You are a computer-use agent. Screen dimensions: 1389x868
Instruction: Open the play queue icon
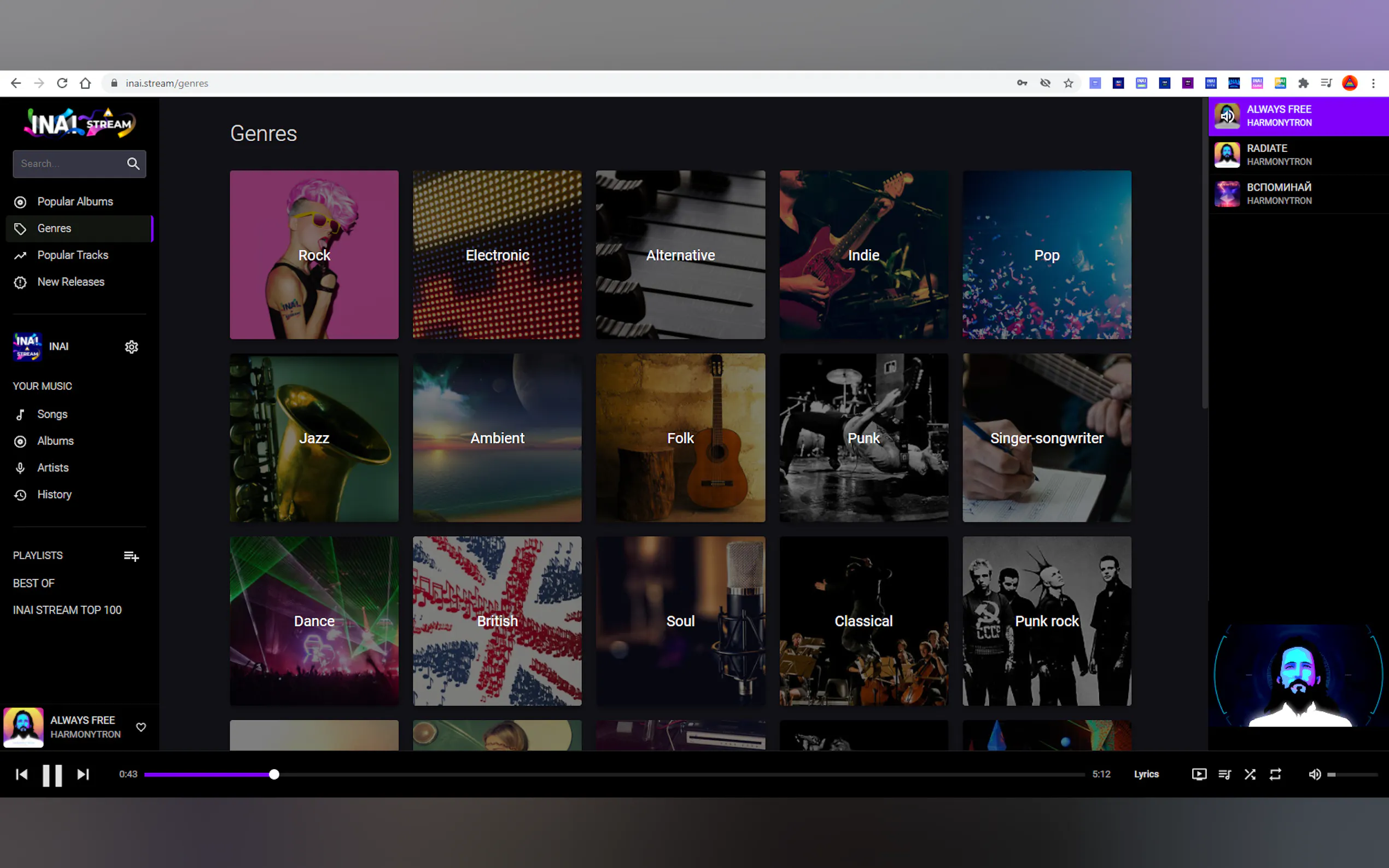(x=1224, y=775)
